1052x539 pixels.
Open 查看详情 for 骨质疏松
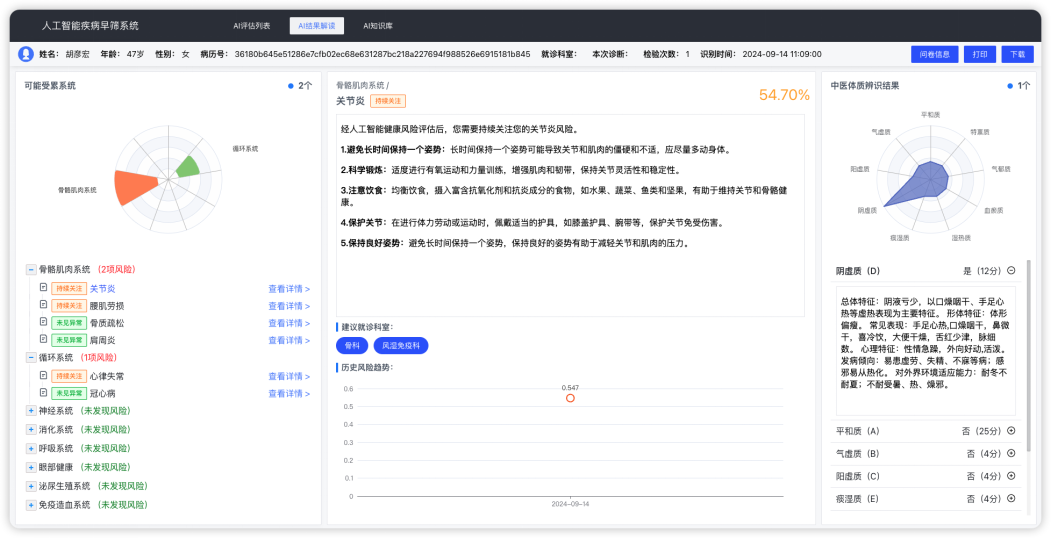tap(289, 323)
